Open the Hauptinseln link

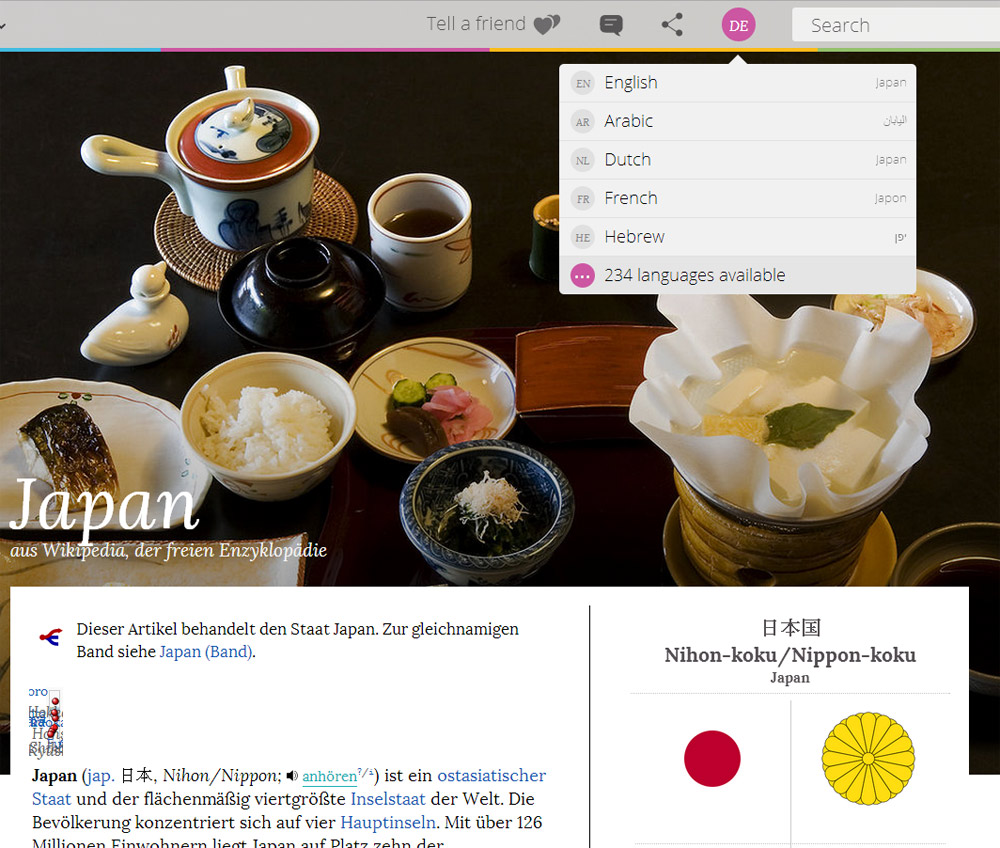[388, 822]
